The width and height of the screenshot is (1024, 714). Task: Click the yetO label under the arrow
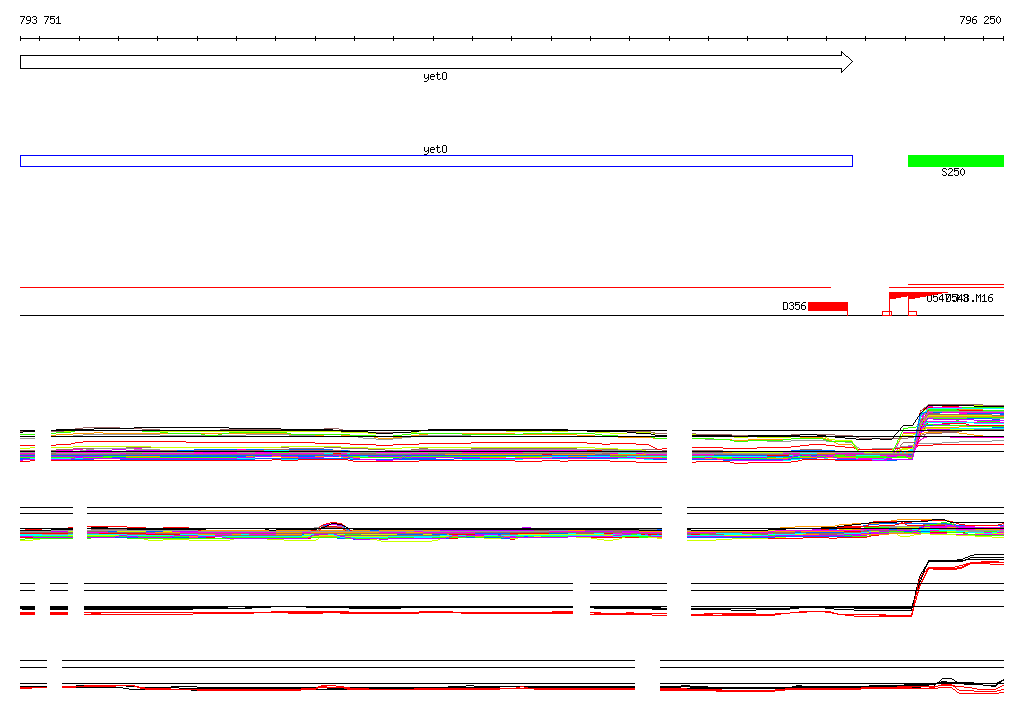435,76
